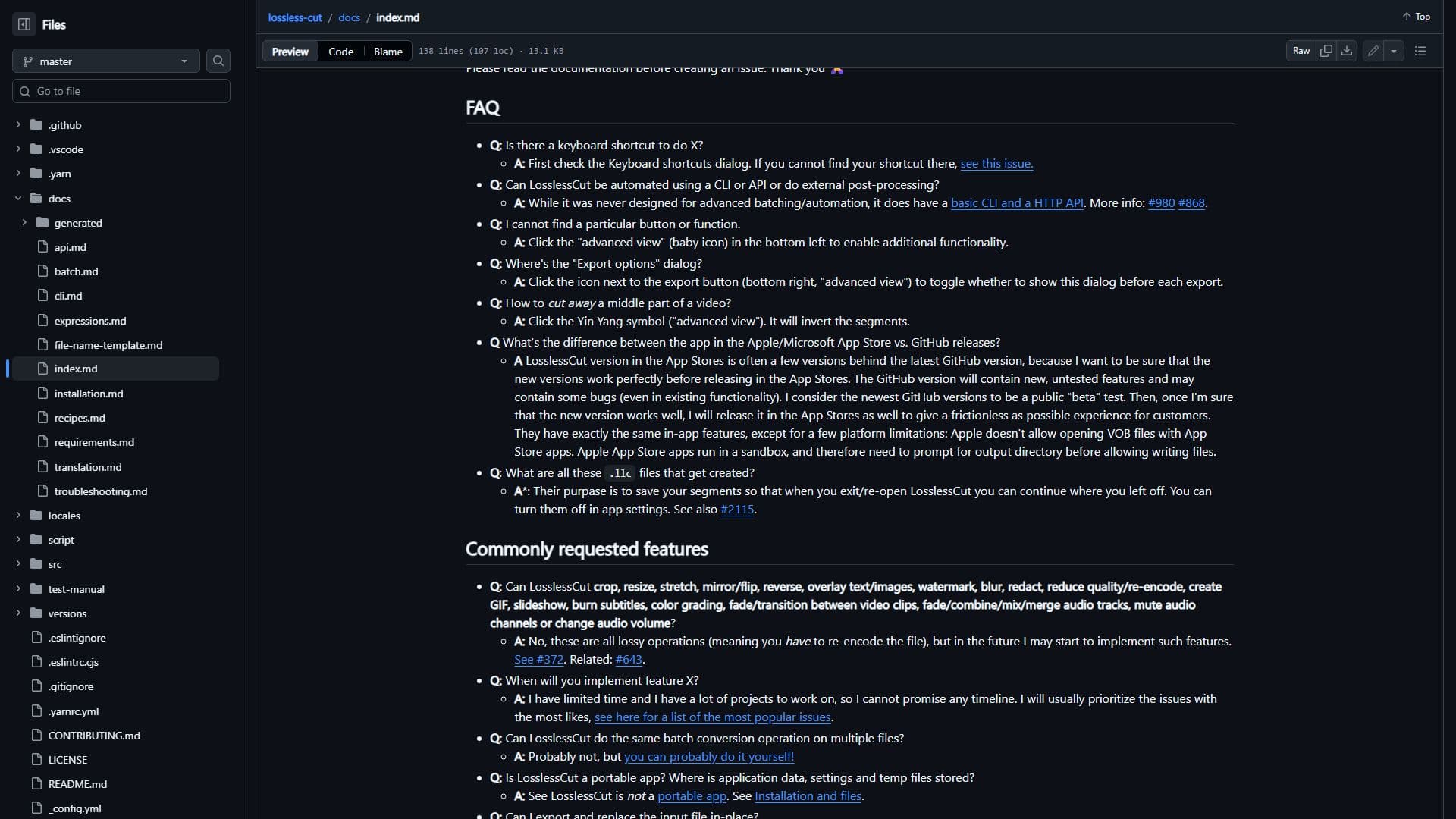Screen dimensions: 1456x819
Task: Focus the Go to file field
Action: [x=121, y=91]
